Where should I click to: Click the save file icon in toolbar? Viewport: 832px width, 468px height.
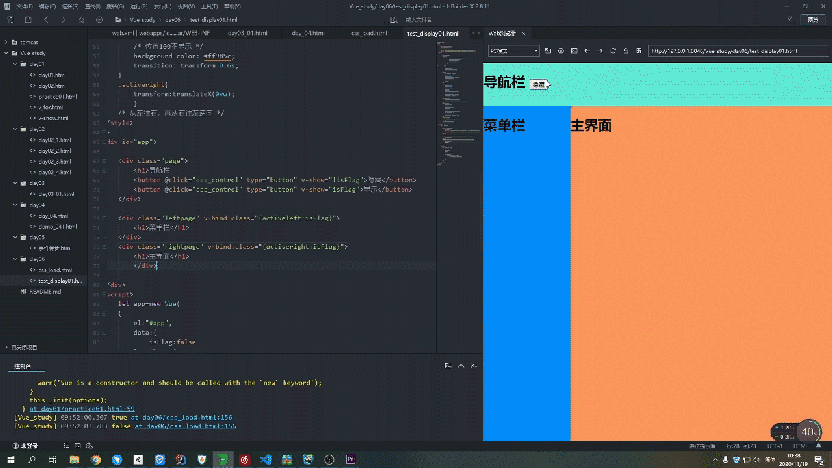(x=28, y=20)
